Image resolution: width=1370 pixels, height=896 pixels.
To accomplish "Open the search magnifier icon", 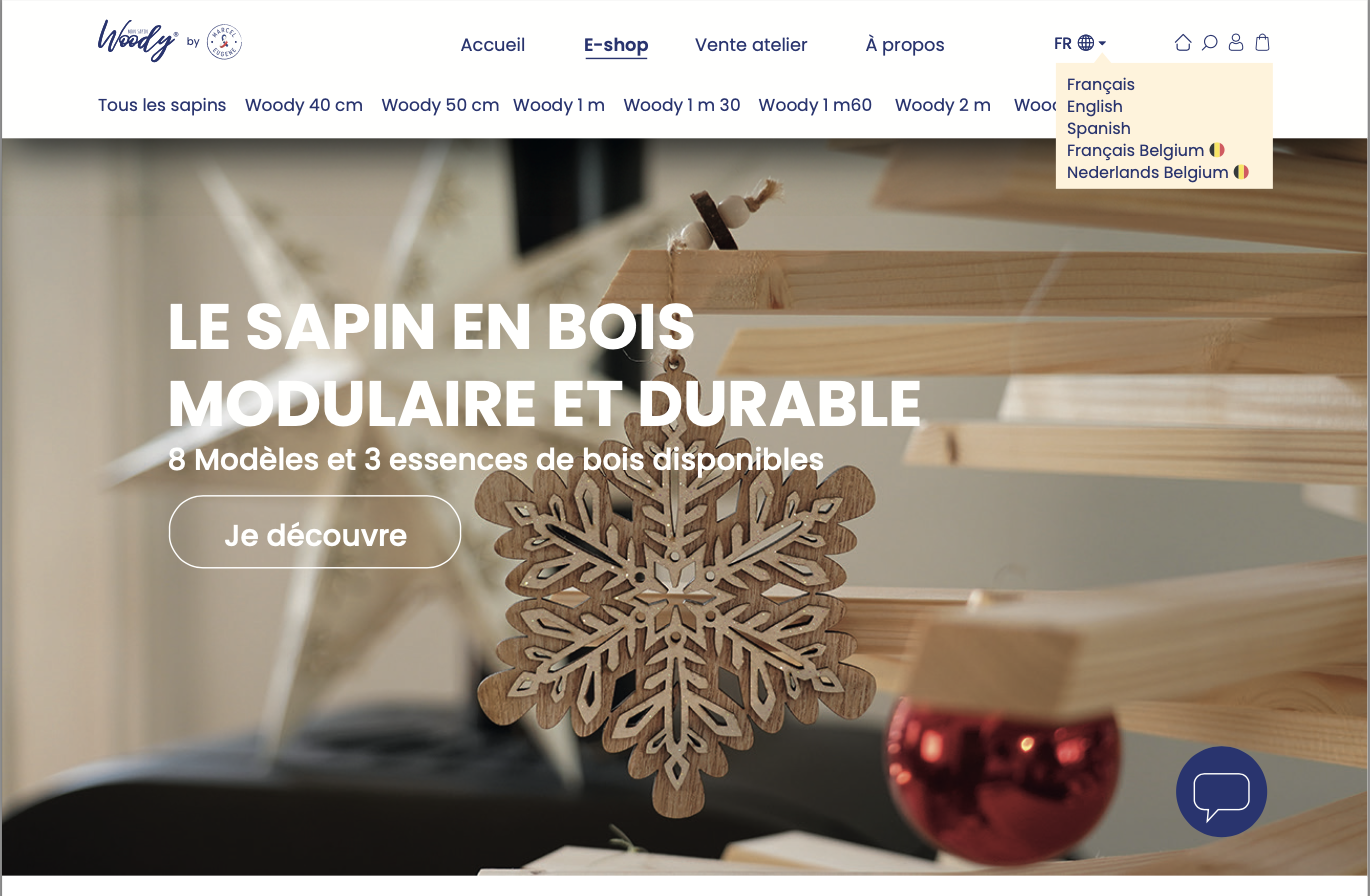I will 1209,43.
